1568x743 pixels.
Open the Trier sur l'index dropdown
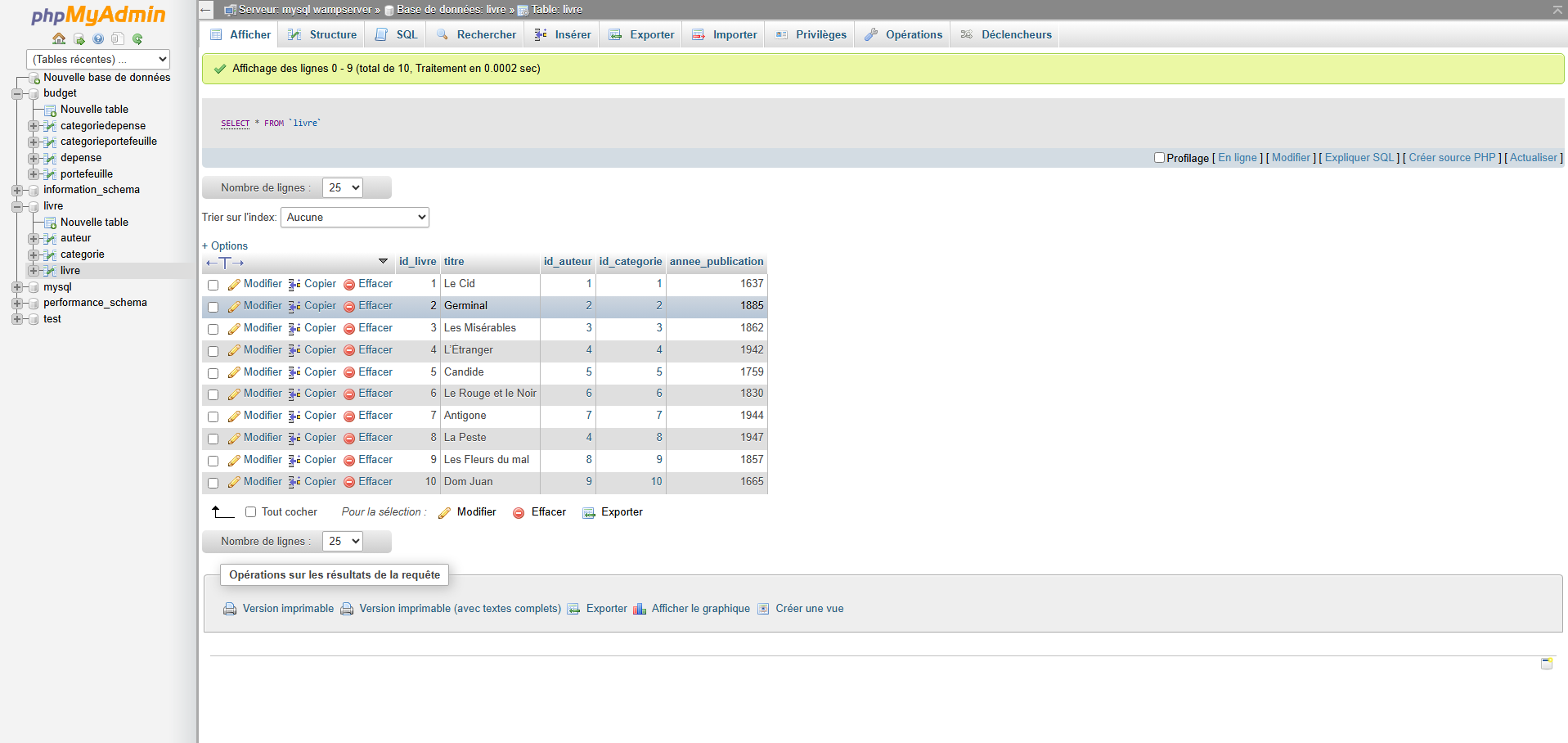click(354, 217)
